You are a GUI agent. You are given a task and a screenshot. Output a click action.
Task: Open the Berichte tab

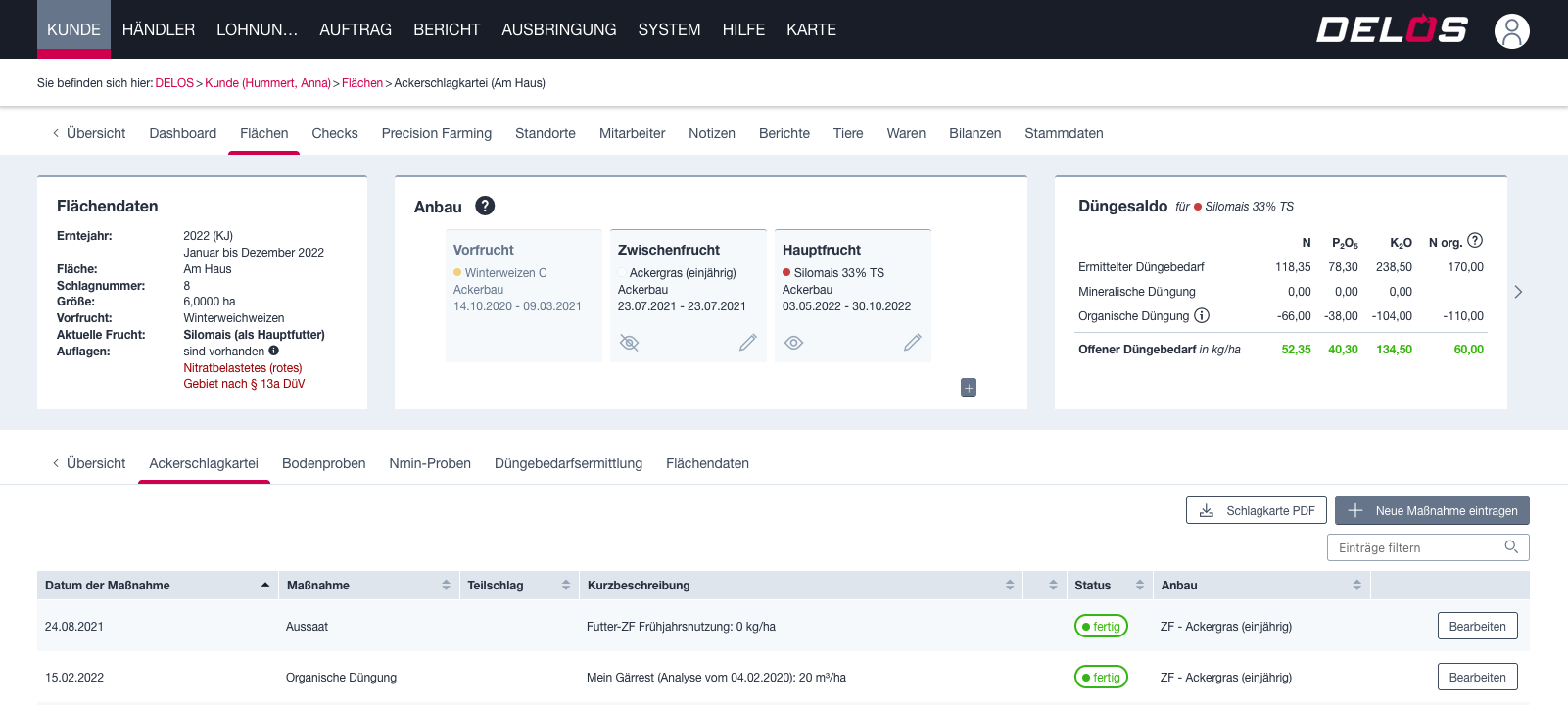[784, 133]
